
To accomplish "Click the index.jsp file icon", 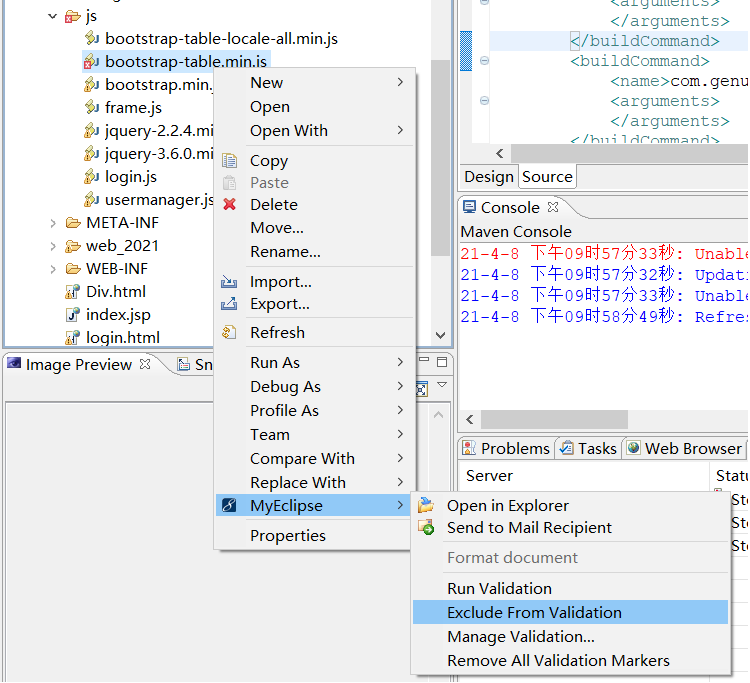I will [72, 314].
